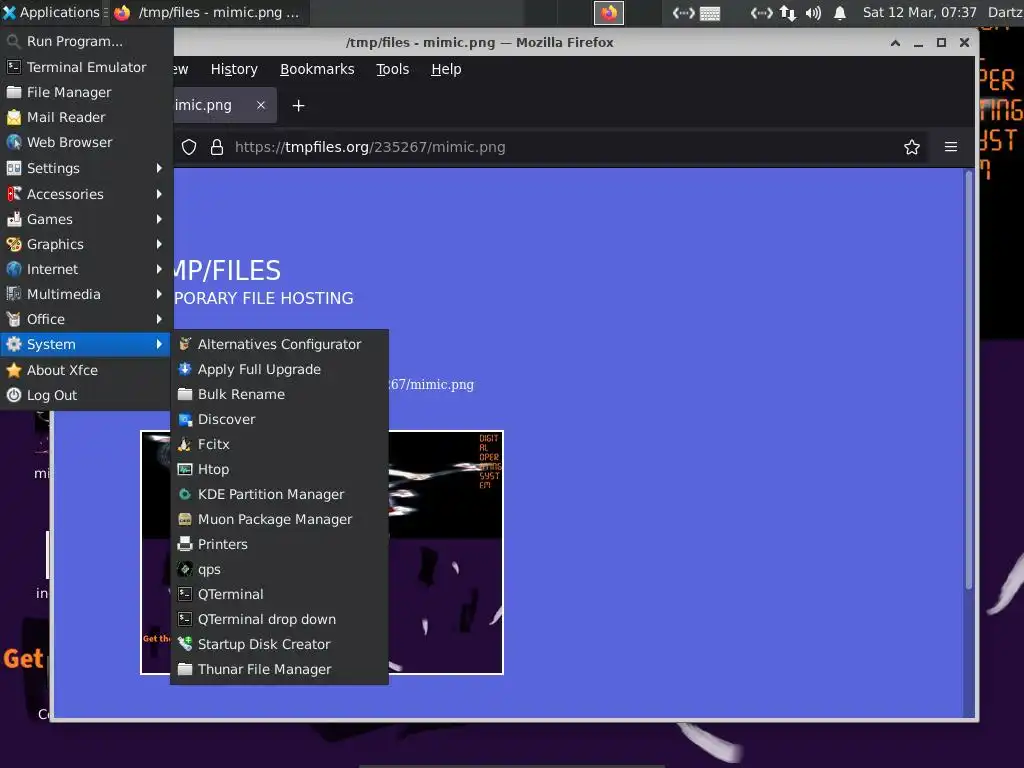Screen dimensions: 1024x768
Task: Open a new Firefox tab
Action: (298, 105)
